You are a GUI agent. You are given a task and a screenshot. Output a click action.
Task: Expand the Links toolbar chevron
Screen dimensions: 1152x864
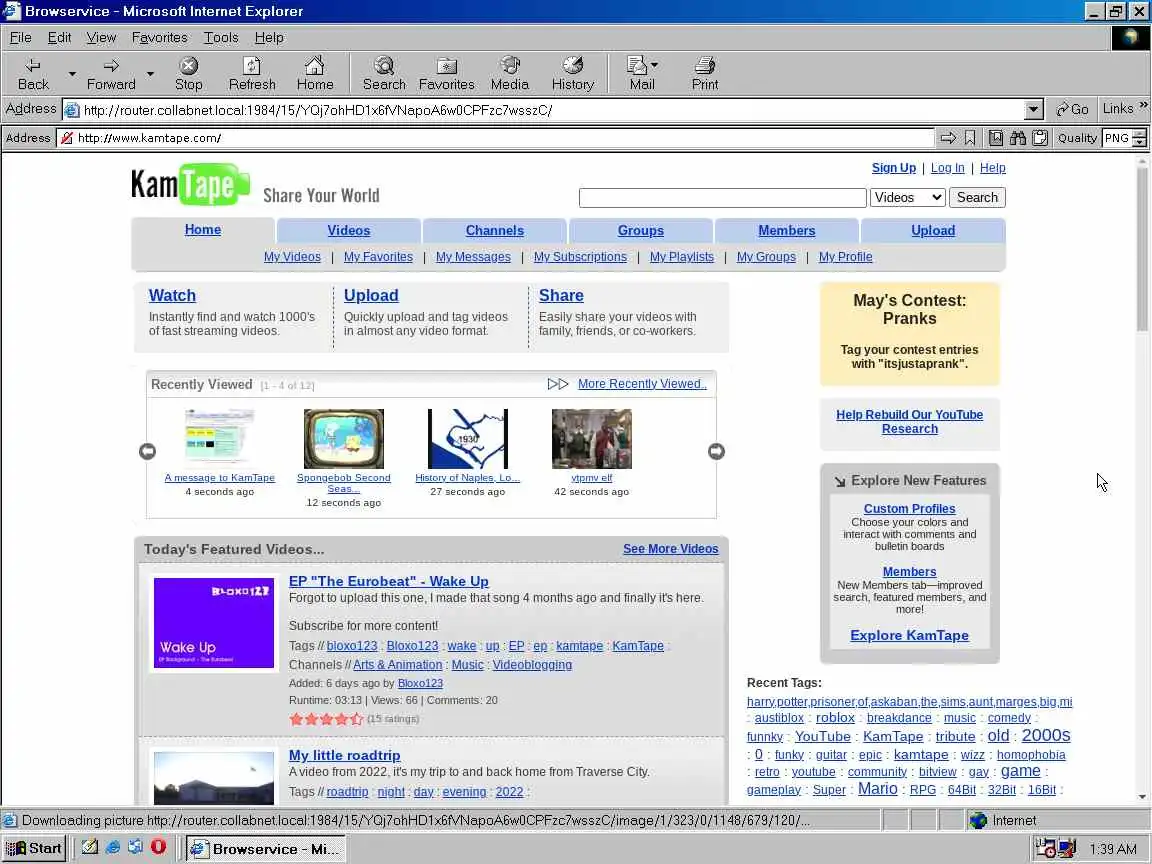click(1143, 105)
